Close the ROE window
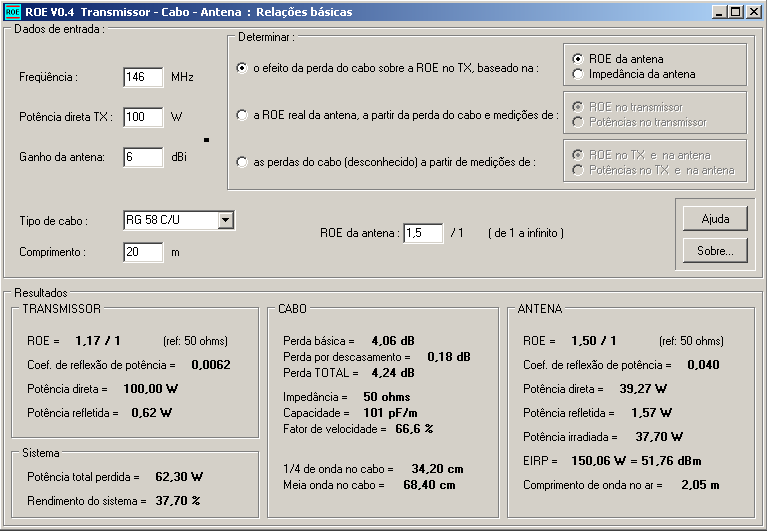The image size is (767, 531). (x=754, y=12)
